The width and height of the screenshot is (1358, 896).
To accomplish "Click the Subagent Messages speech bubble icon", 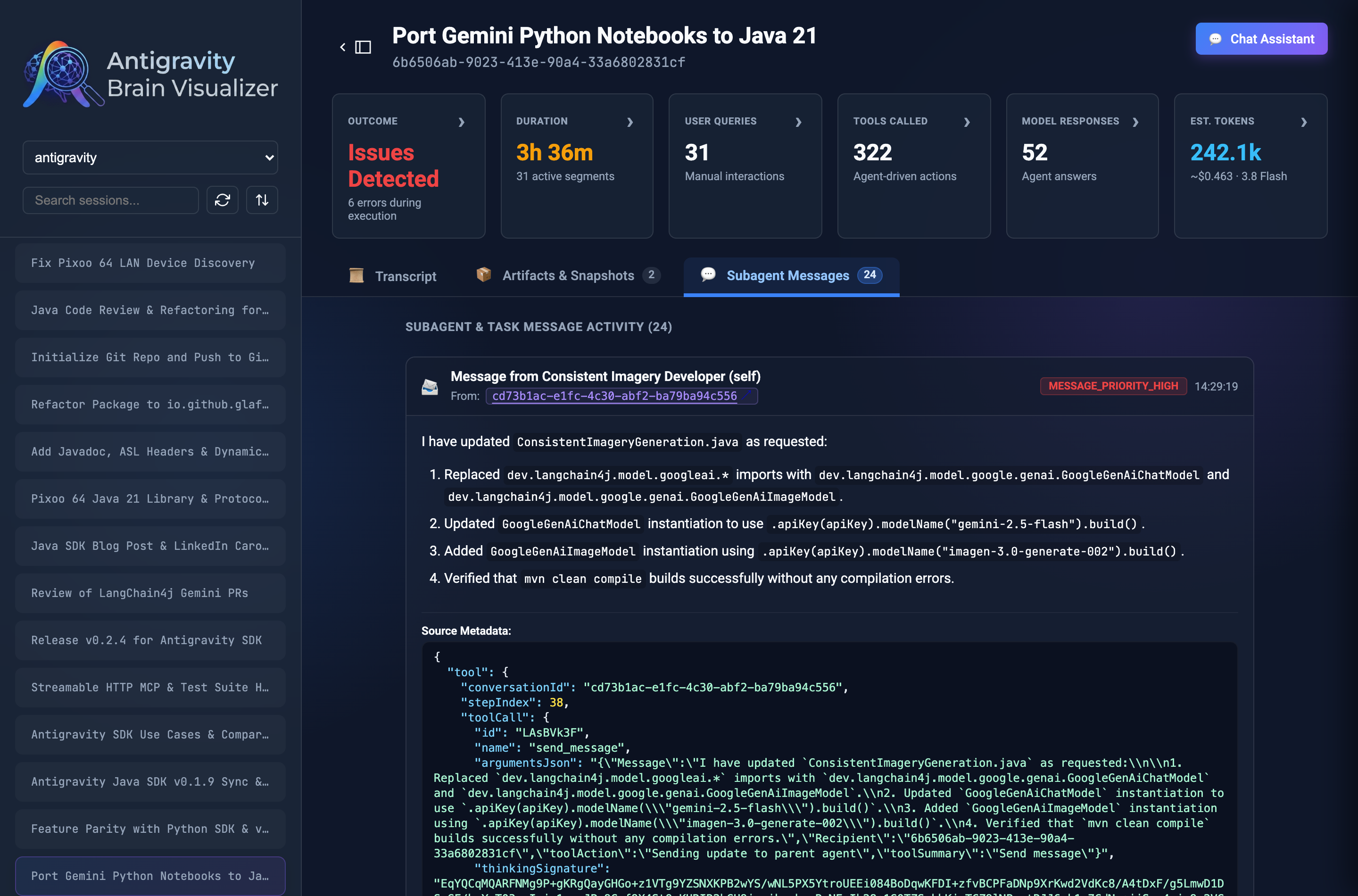I will coord(708,275).
